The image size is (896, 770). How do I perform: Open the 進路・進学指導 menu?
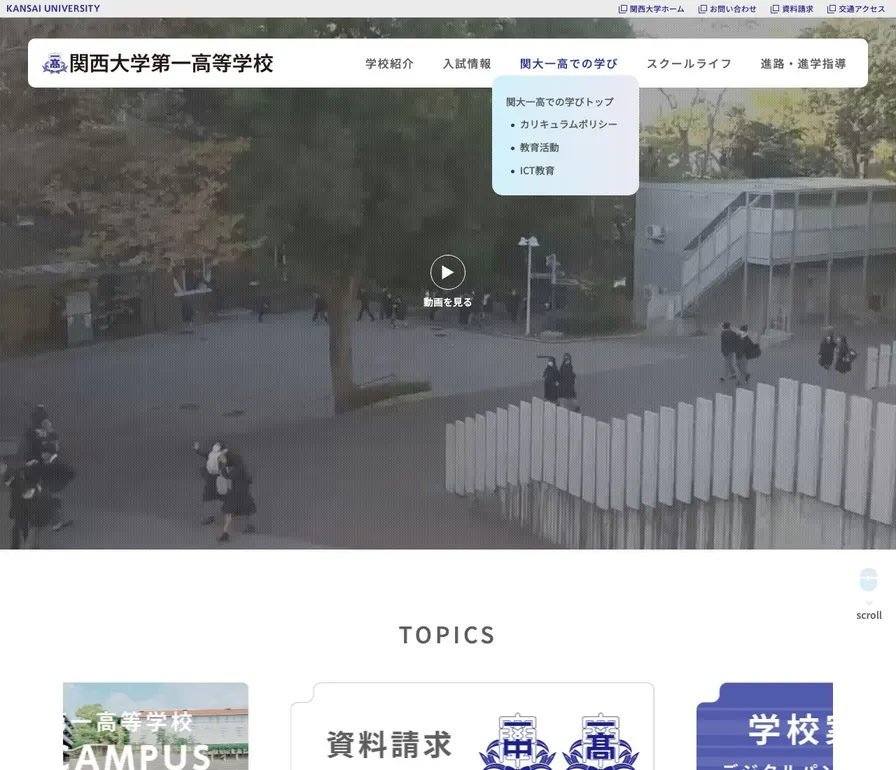click(803, 63)
